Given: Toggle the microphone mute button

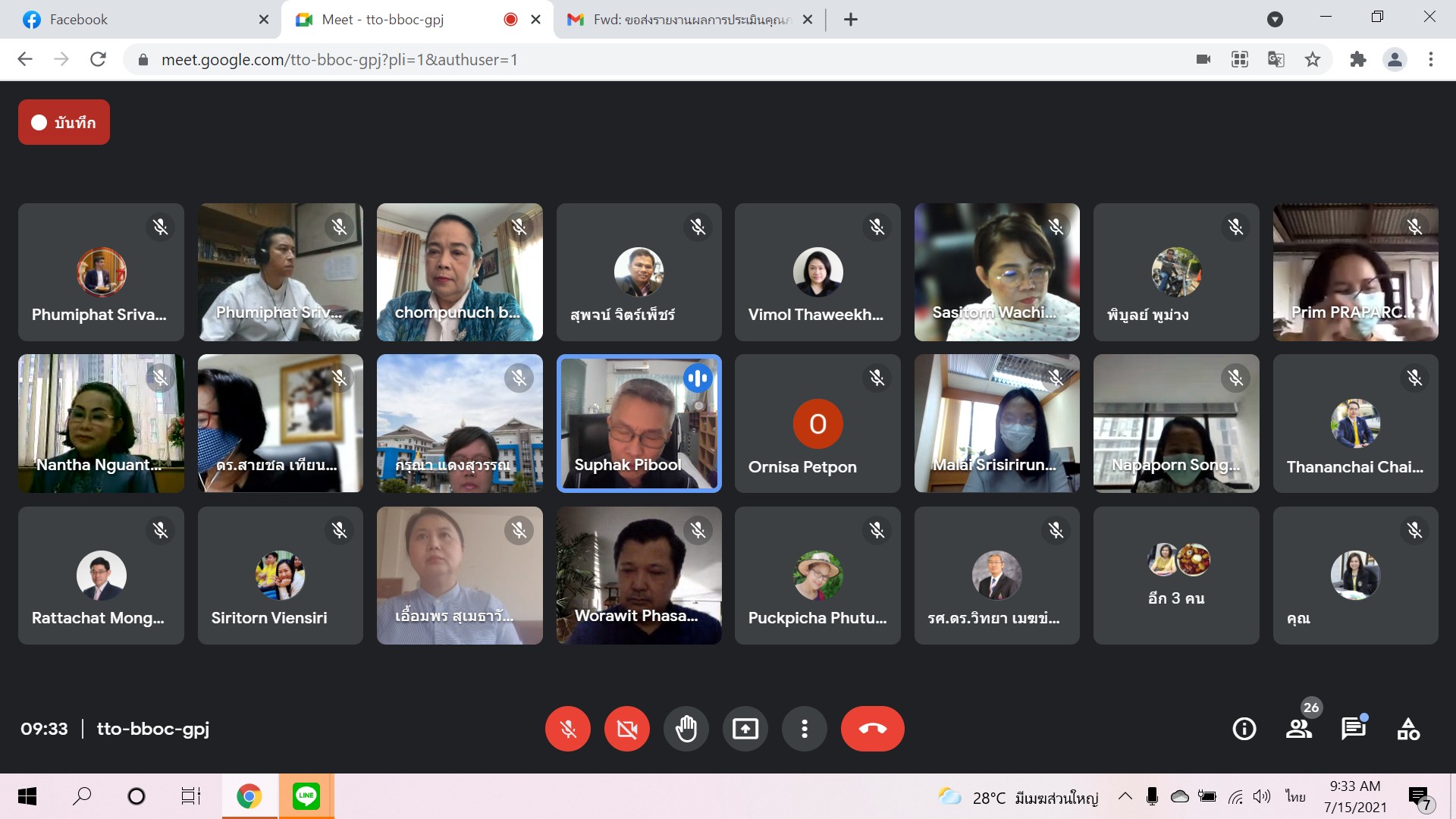Looking at the screenshot, I should tap(567, 729).
